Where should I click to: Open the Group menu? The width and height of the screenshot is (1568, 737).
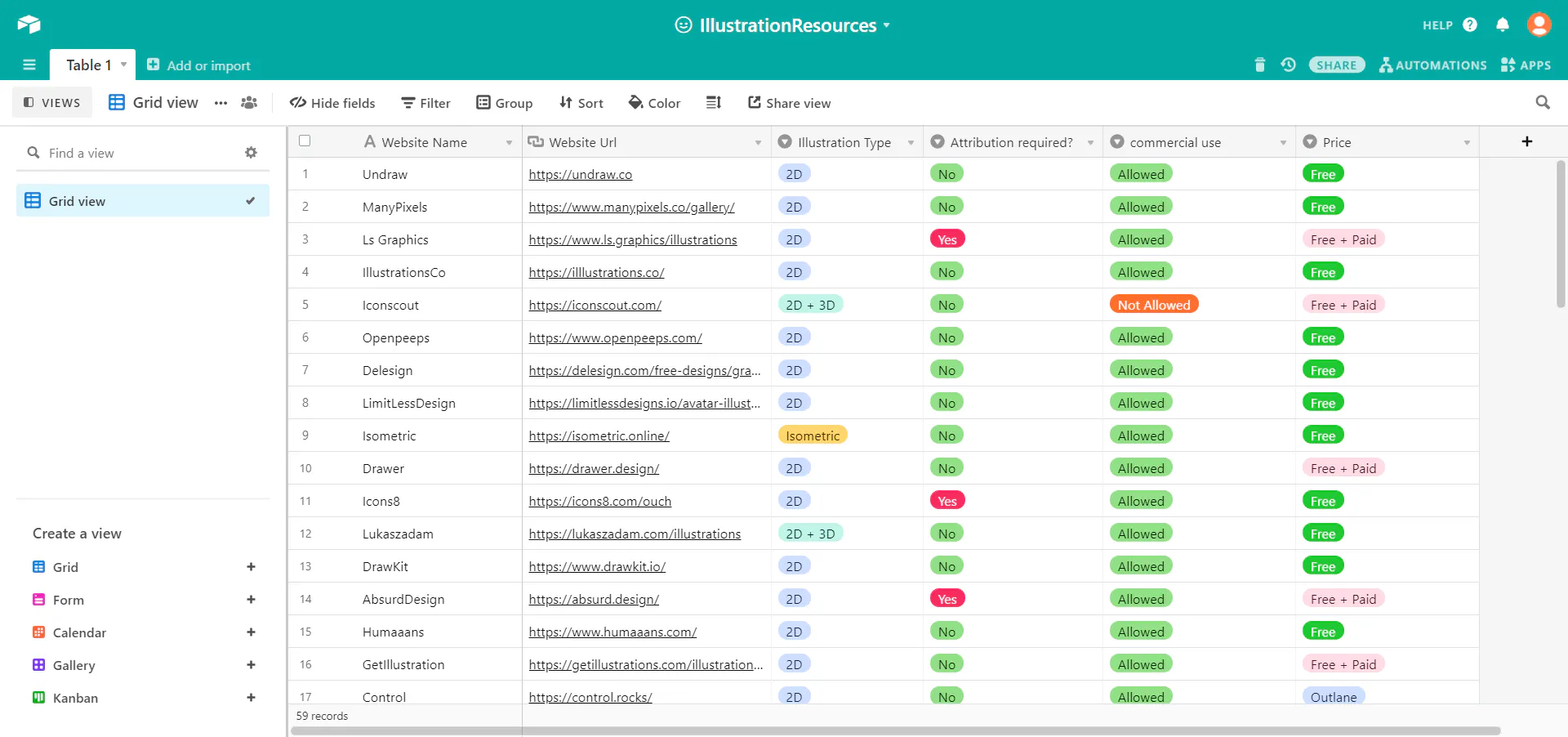coord(505,102)
